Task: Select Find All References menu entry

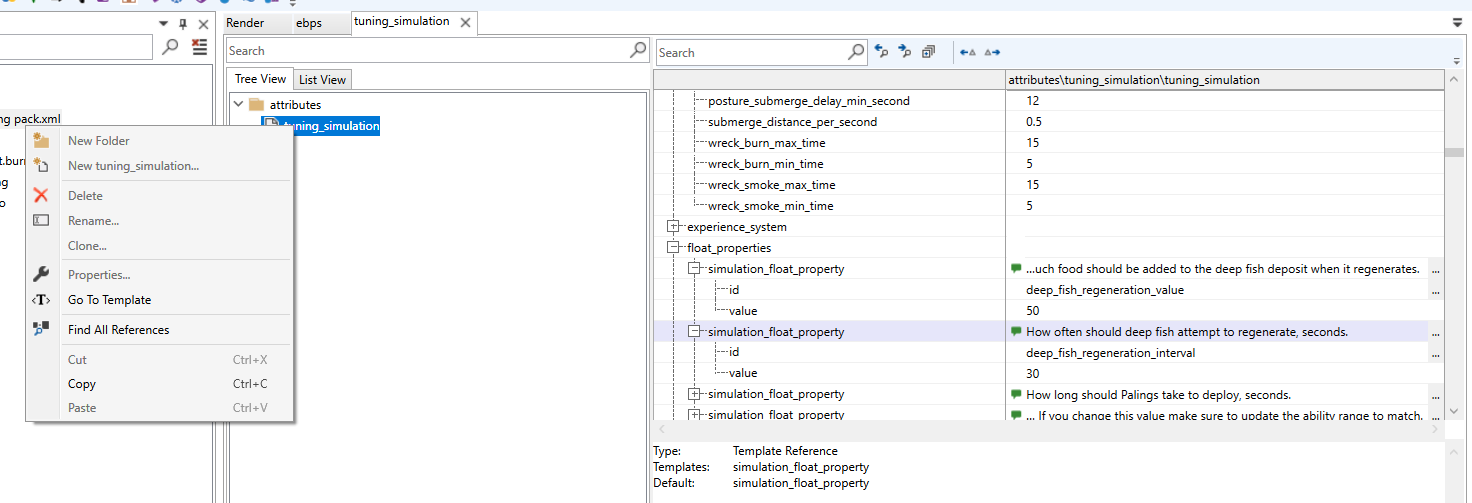Action: (x=118, y=330)
